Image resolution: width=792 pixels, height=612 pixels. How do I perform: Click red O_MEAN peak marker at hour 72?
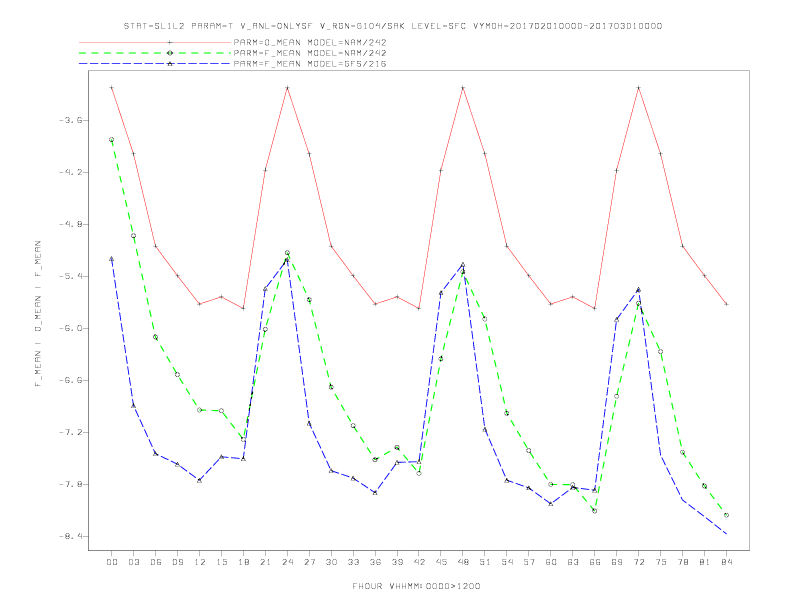point(638,88)
